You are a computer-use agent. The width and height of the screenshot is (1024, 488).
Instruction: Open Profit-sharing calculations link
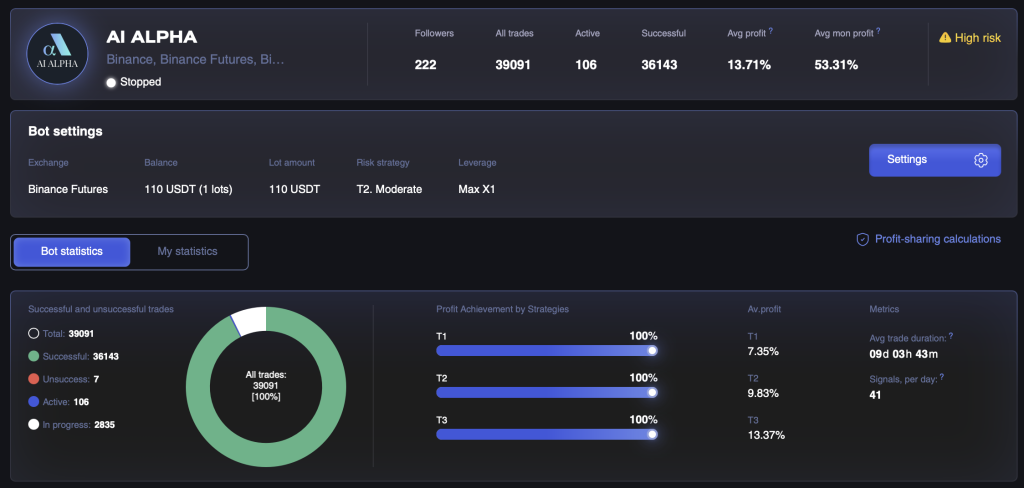tap(937, 239)
